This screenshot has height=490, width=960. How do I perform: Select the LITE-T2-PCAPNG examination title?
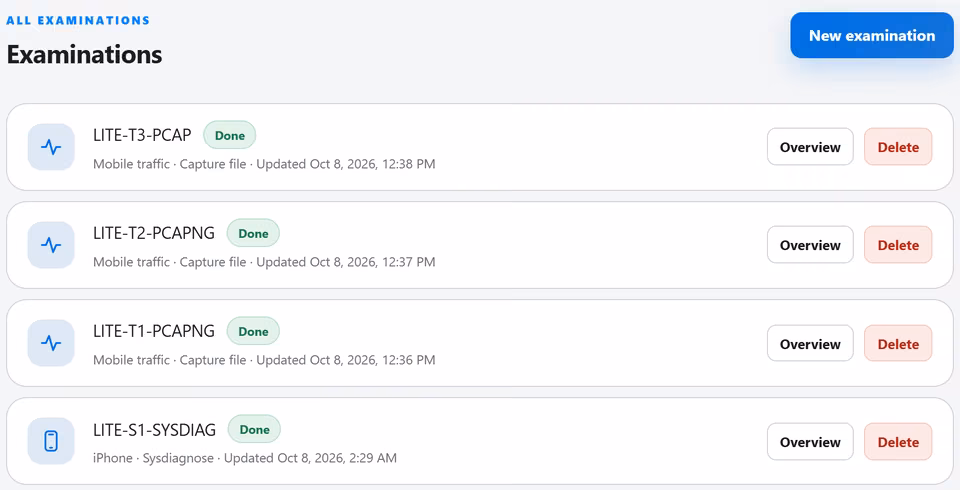pyautogui.click(x=154, y=233)
